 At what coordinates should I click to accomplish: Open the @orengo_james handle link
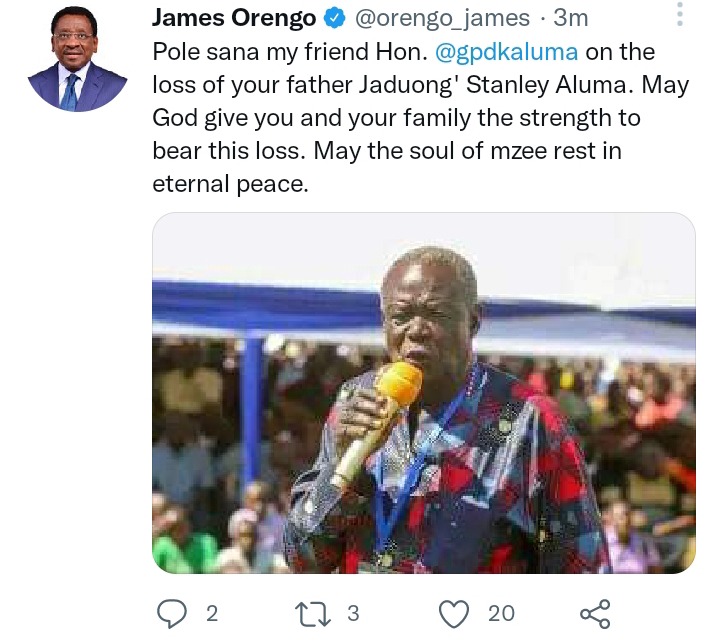point(442,18)
